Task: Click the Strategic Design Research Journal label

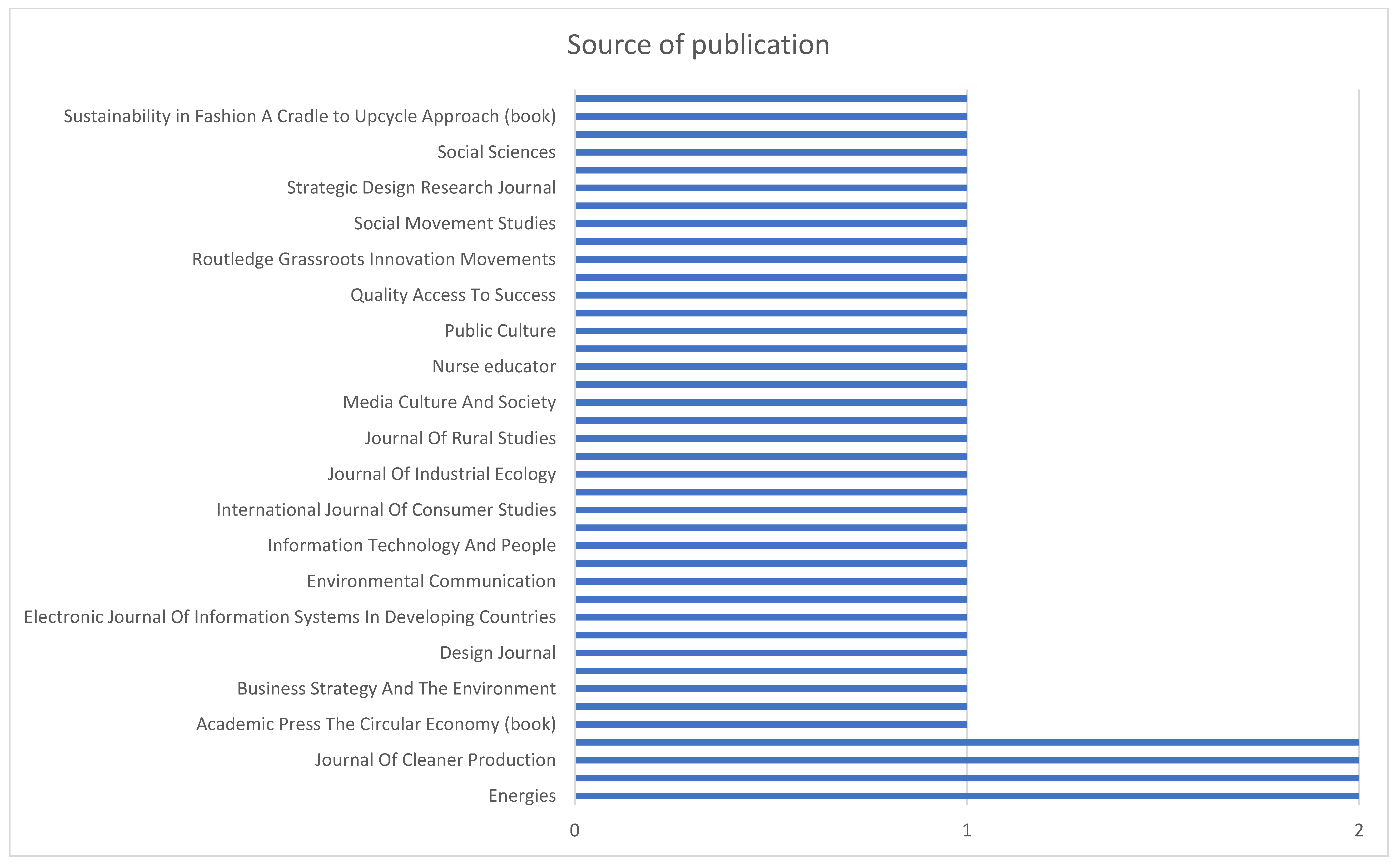Action: pyautogui.click(x=421, y=188)
